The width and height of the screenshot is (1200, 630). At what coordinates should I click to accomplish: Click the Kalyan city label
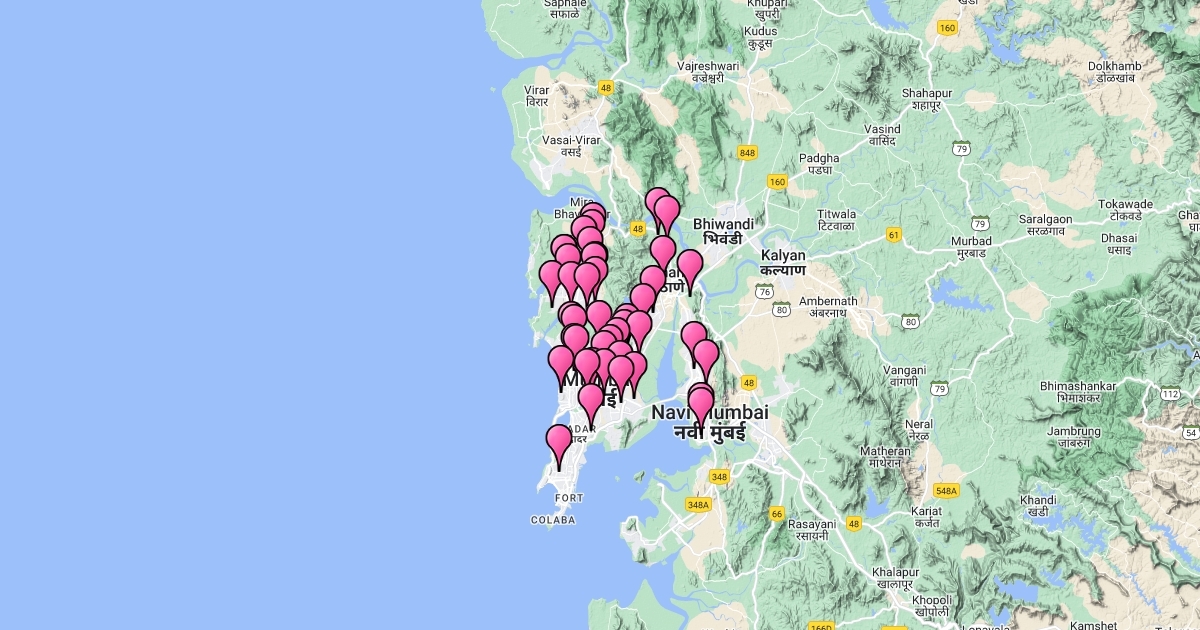782,262
